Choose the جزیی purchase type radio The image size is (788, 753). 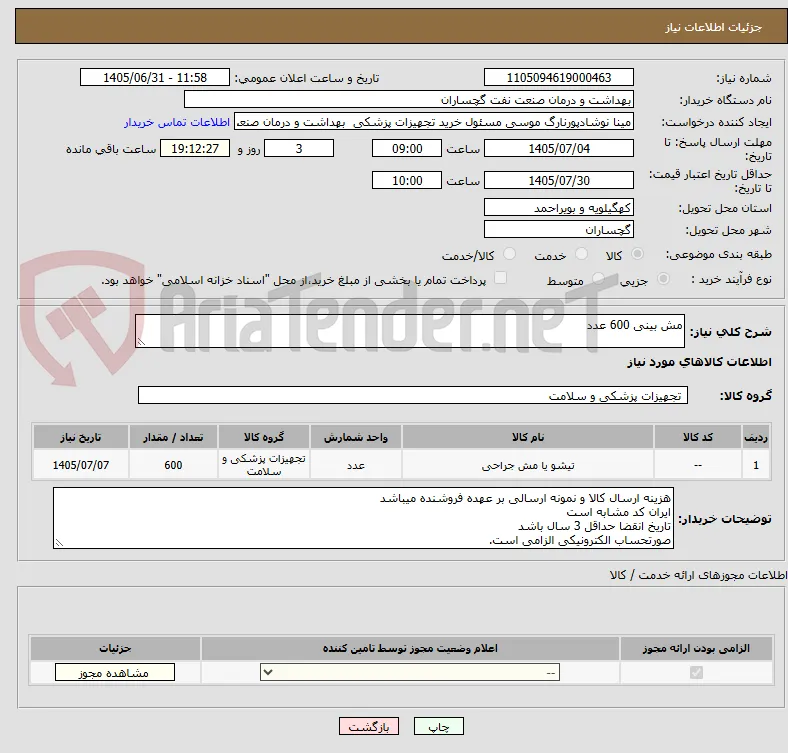[663, 278]
